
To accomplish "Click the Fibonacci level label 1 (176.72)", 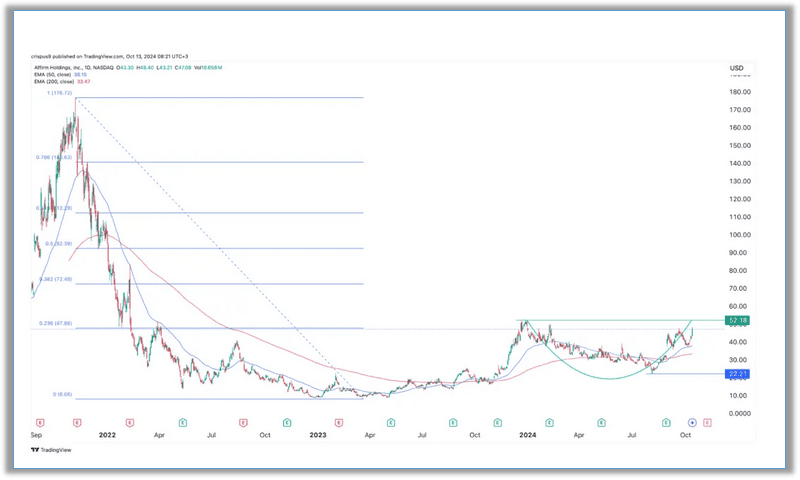I will pyautogui.click(x=60, y=93).
